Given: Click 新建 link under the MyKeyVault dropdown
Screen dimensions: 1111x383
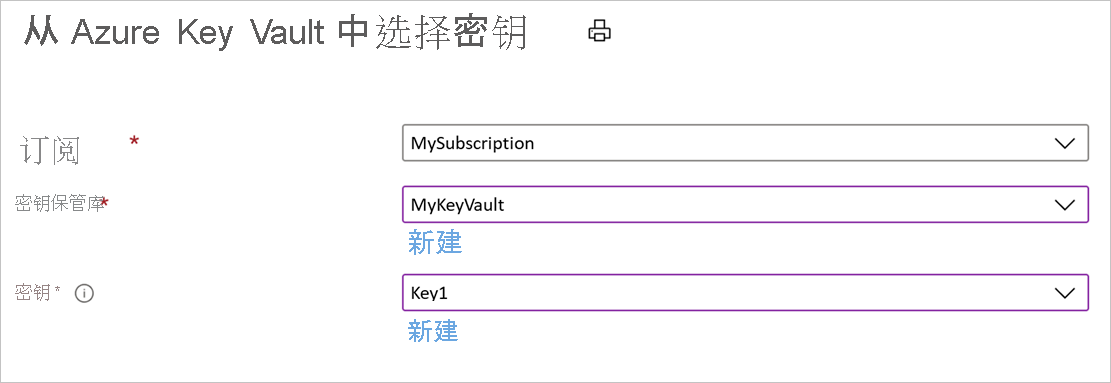Looking at the screenshot, I should (435, 242).
